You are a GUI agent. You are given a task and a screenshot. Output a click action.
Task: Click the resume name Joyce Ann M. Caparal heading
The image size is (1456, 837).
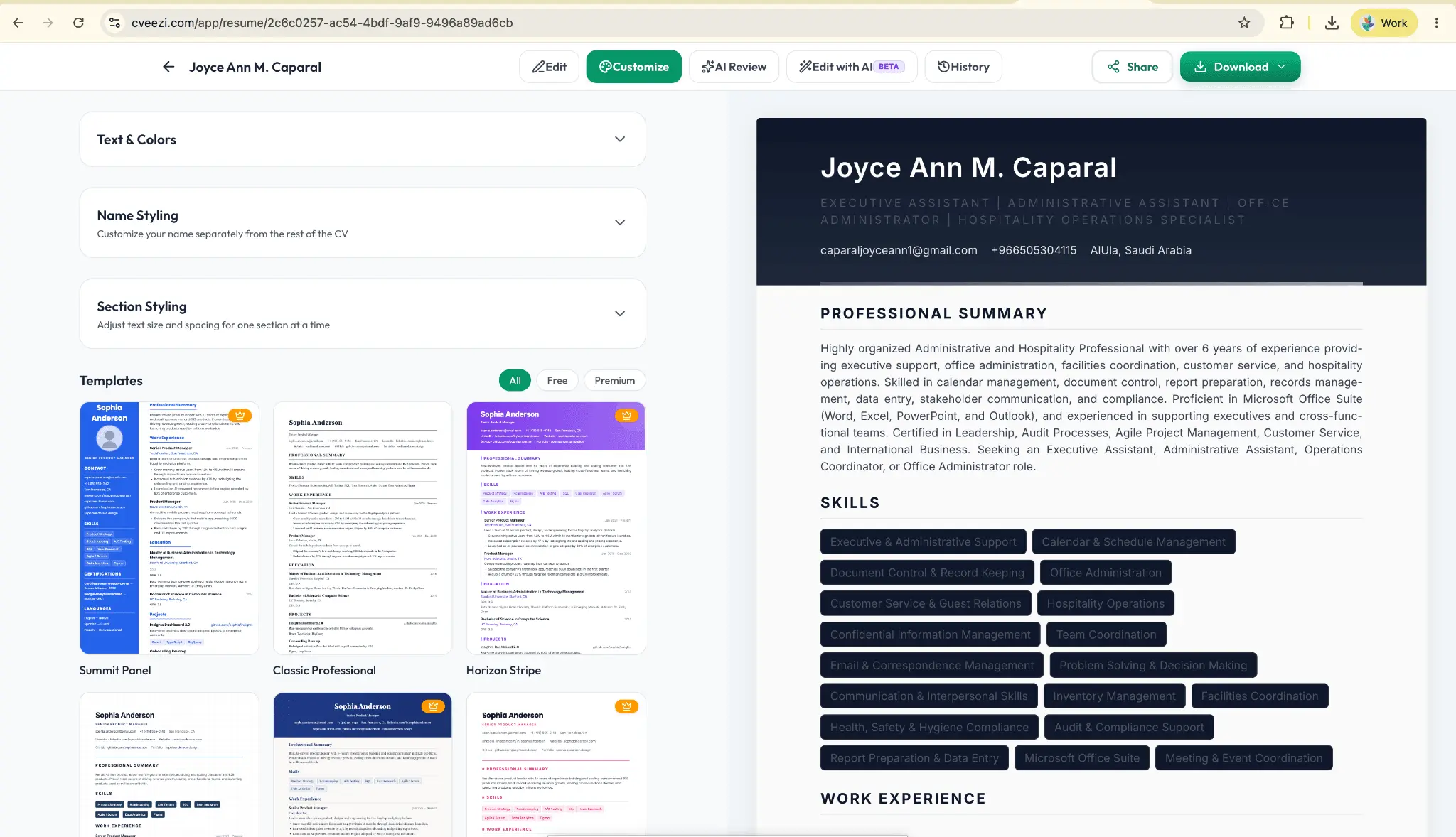[x=968, y=168]
